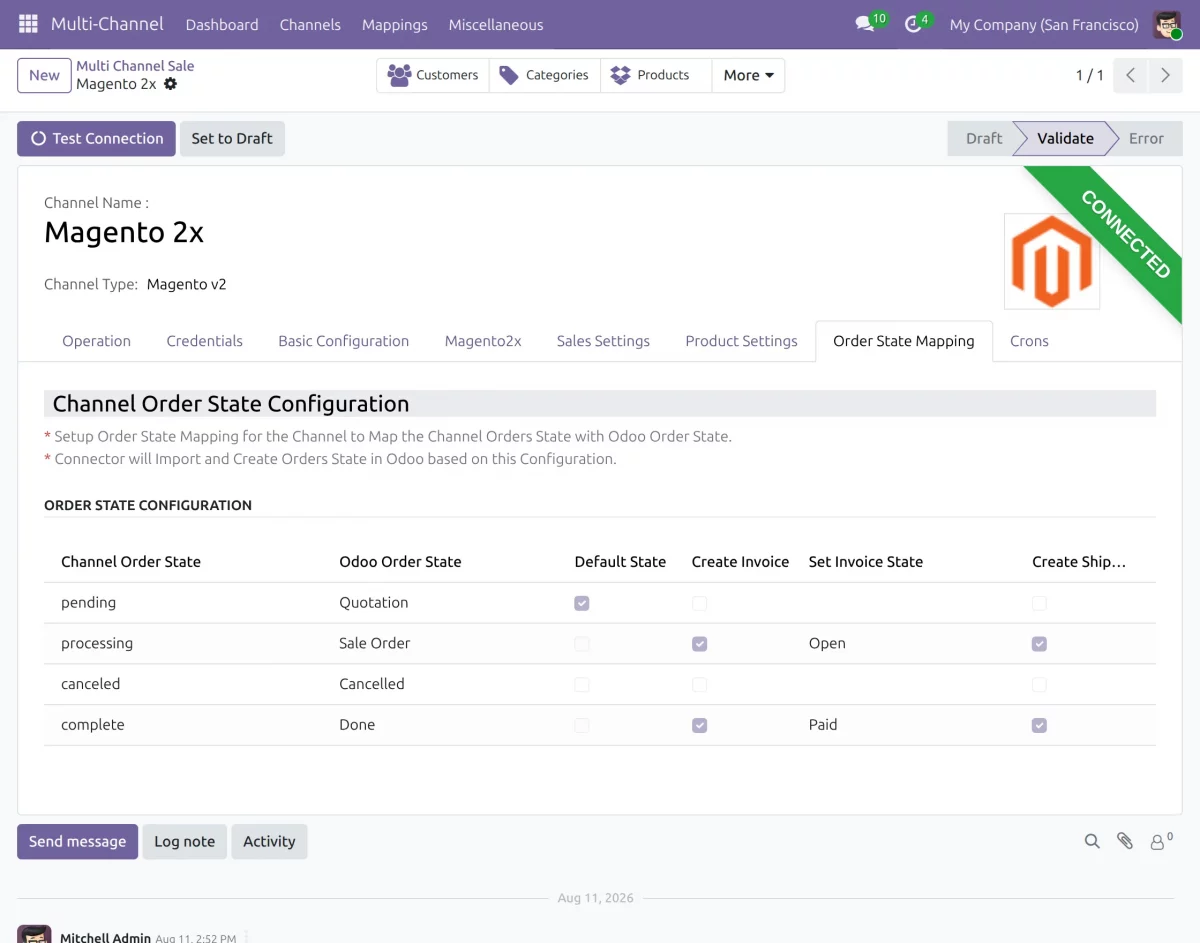Open the conversations chat bubble icon

[865, 24]
